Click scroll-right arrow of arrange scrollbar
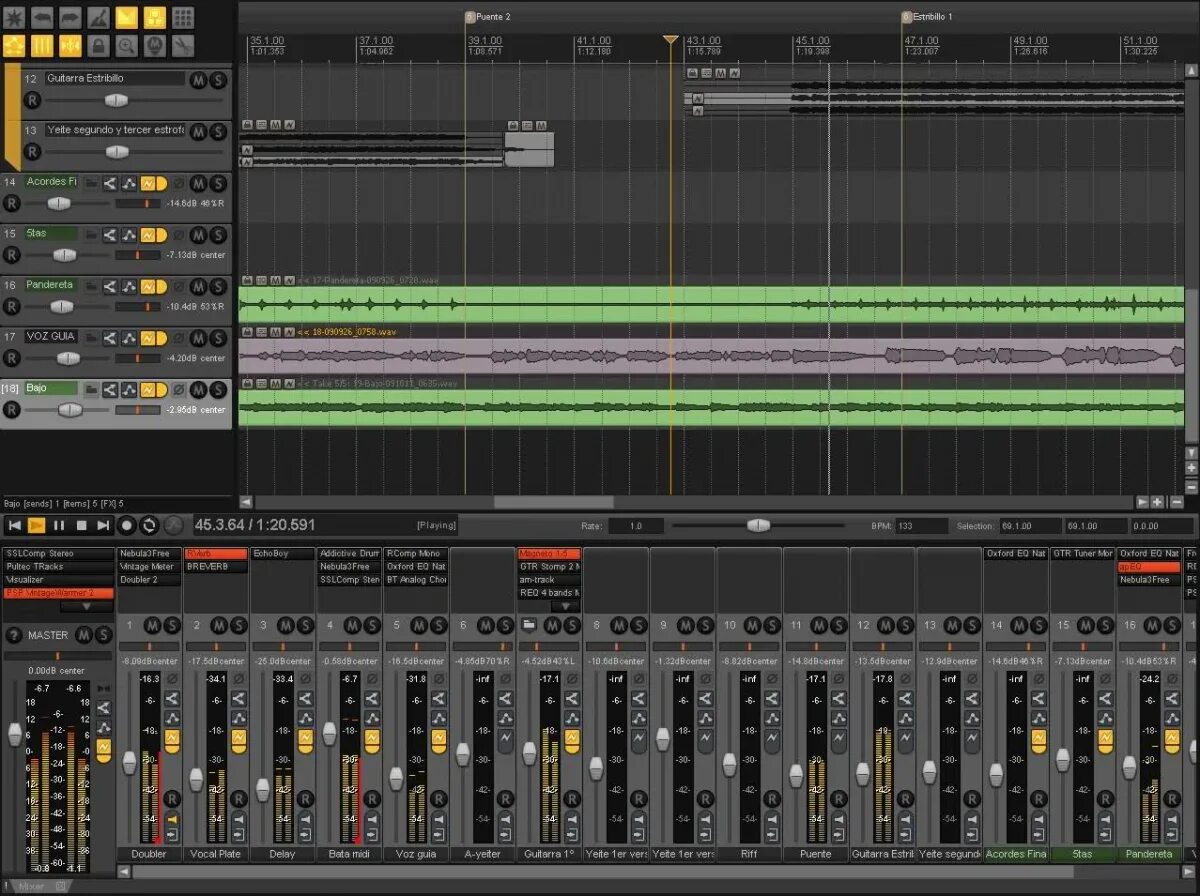The width and height of the screenshot is (1200, 896). click(1142, 502)
